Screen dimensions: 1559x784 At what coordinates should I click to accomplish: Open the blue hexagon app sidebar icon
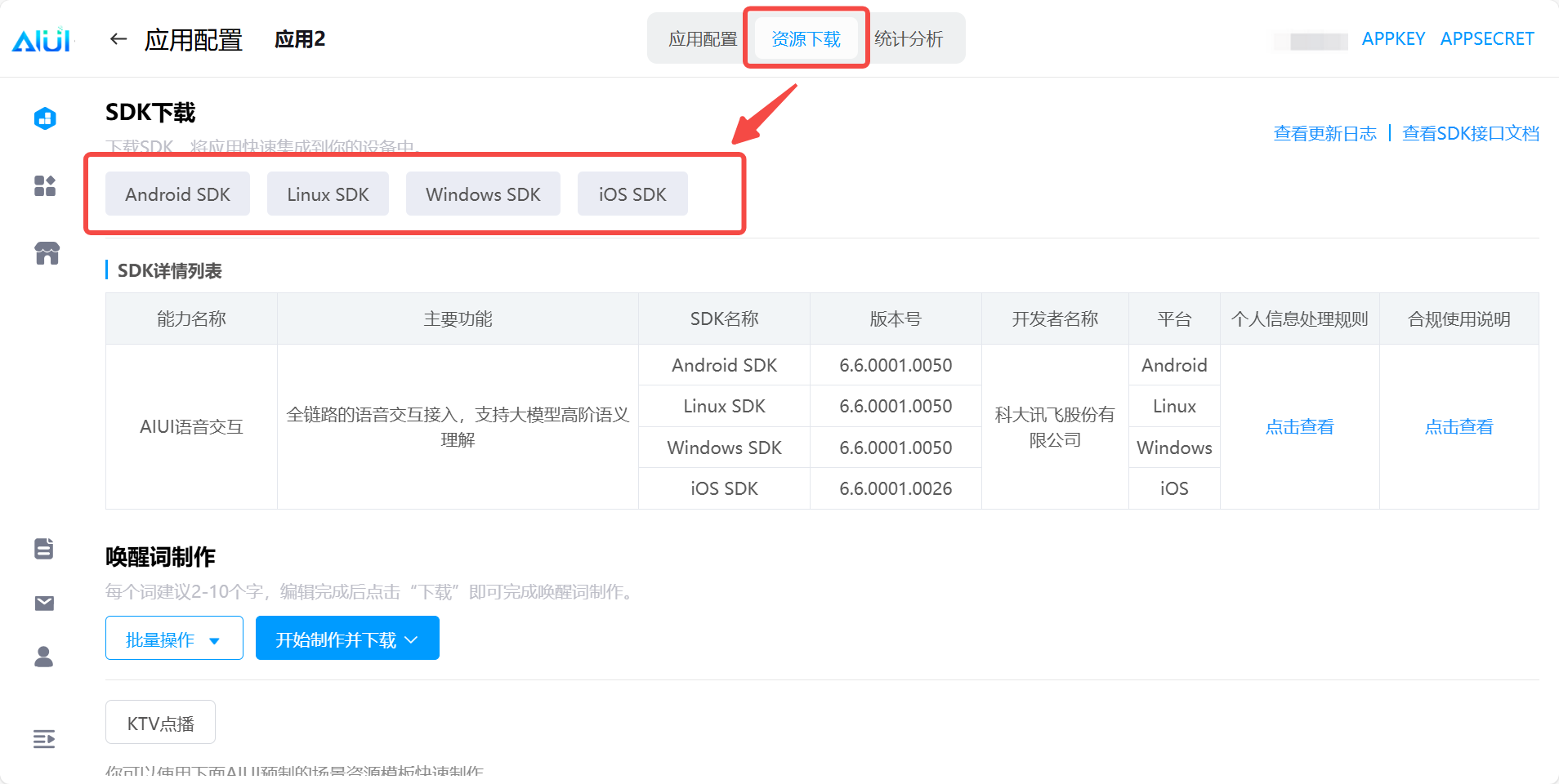(x=45, y=118)
